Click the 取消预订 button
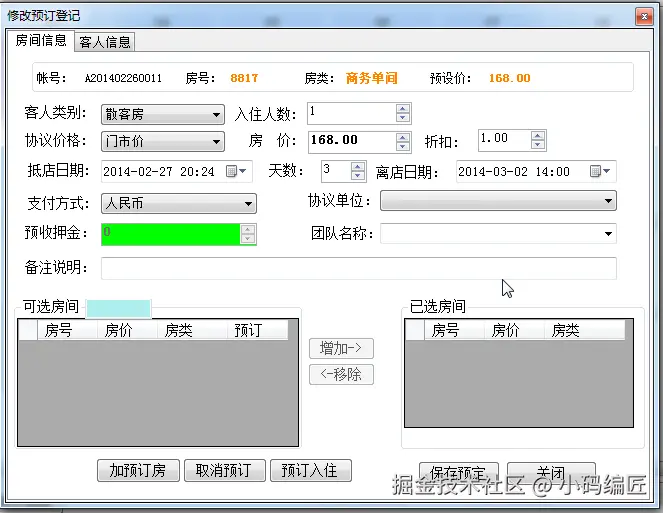 [x=225, y=470]
